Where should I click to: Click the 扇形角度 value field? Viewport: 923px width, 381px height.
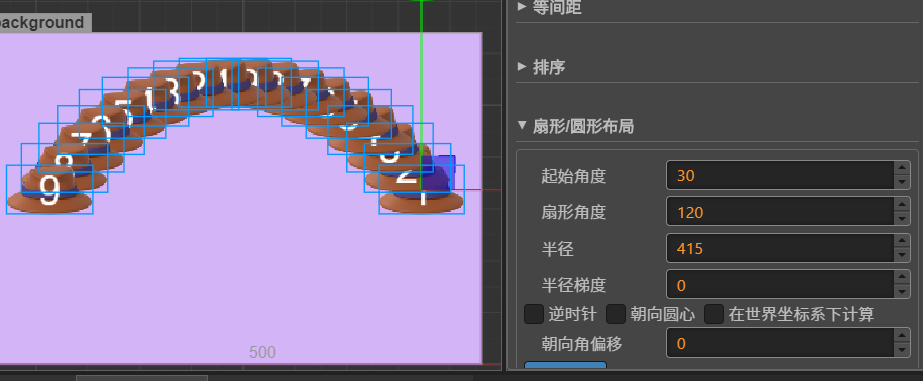point(781,212)
